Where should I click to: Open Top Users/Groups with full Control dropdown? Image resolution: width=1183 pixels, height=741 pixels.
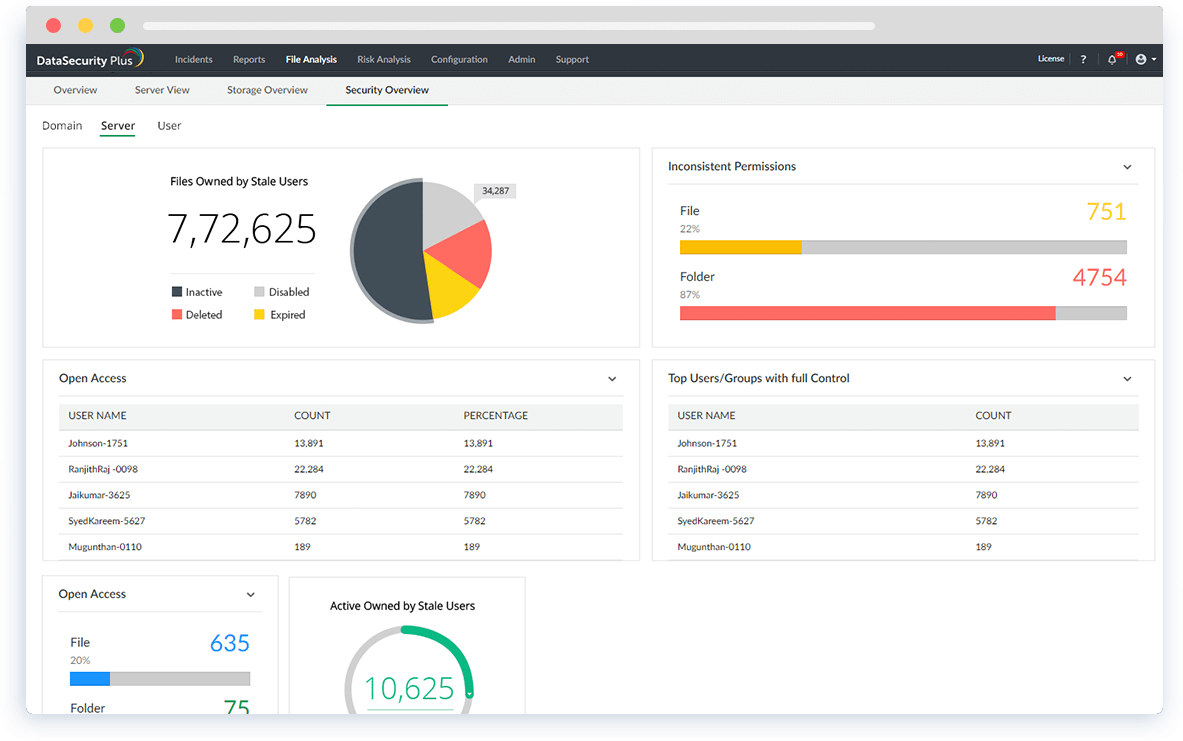pos(1127,379)
